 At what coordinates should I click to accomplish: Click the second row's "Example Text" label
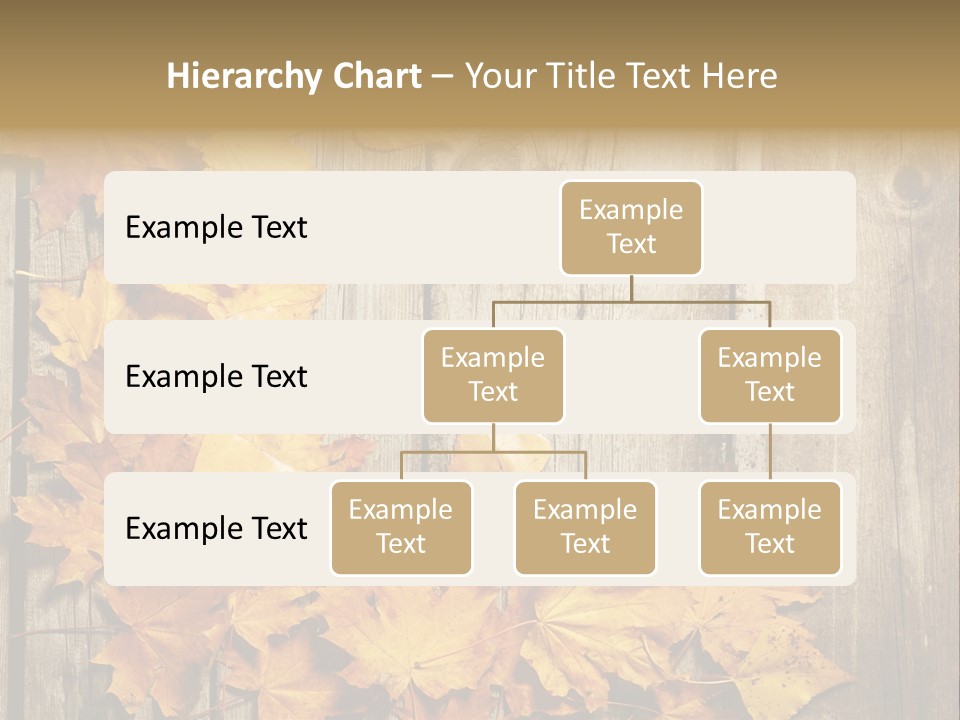pos(216,377)
